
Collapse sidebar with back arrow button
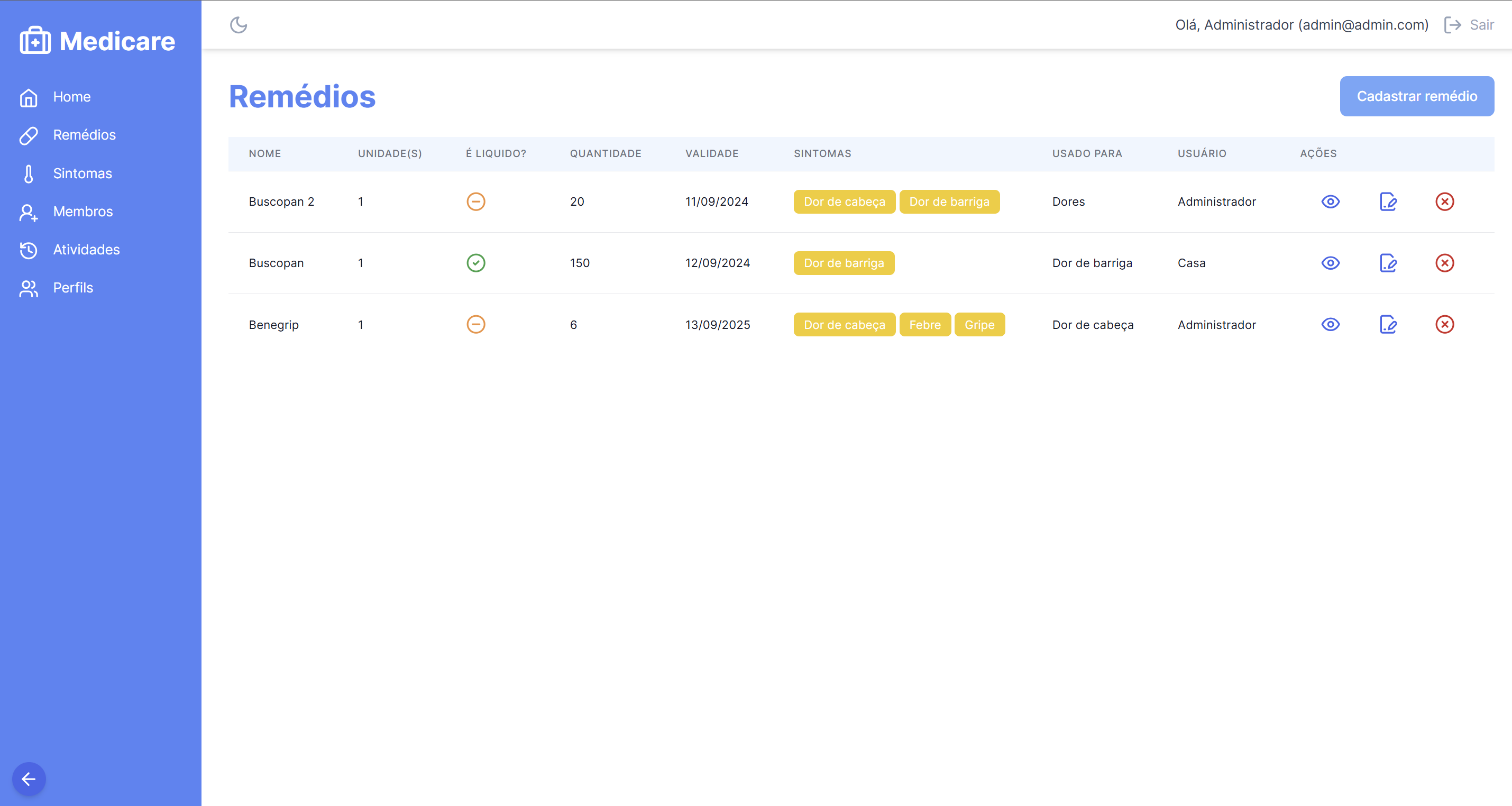[x=29, y=779]
